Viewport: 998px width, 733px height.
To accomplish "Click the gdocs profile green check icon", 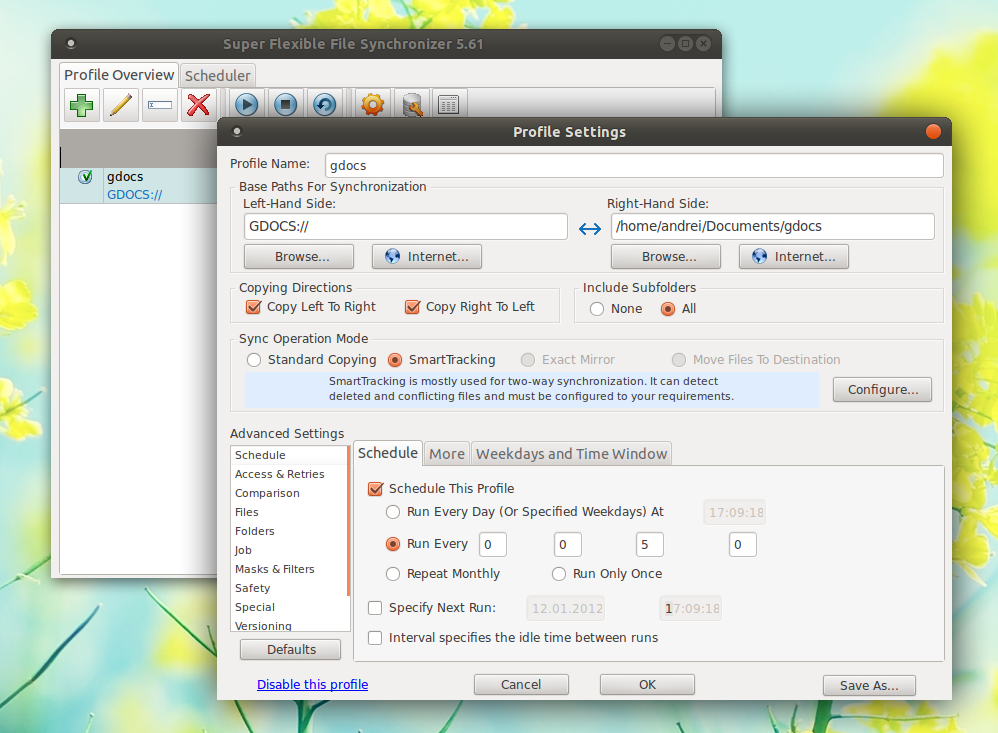I will click(85, 177).
